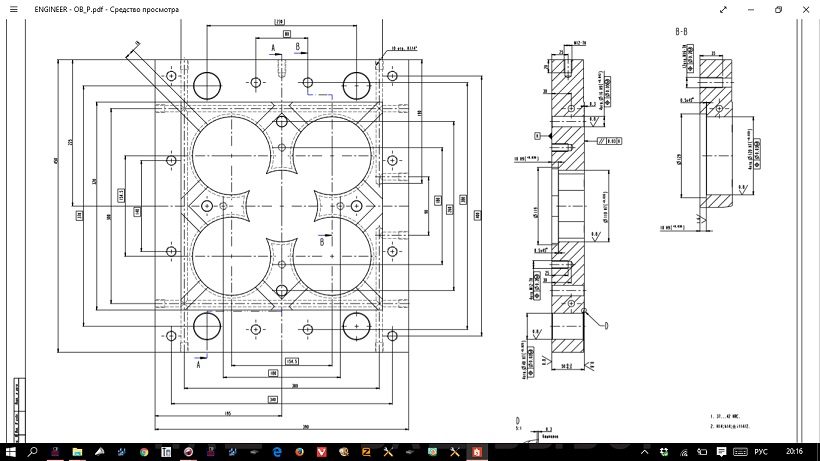Viewport: 820px width, 461px height.
Task: Open Firefox from the taskbar
Action: pyautogui.click(x=300, y=453)
